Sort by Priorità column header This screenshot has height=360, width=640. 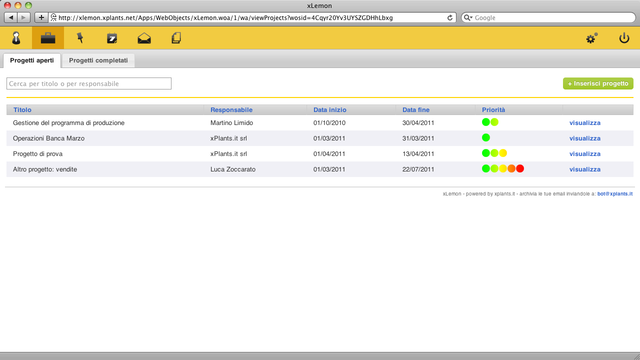pos(493,110)
